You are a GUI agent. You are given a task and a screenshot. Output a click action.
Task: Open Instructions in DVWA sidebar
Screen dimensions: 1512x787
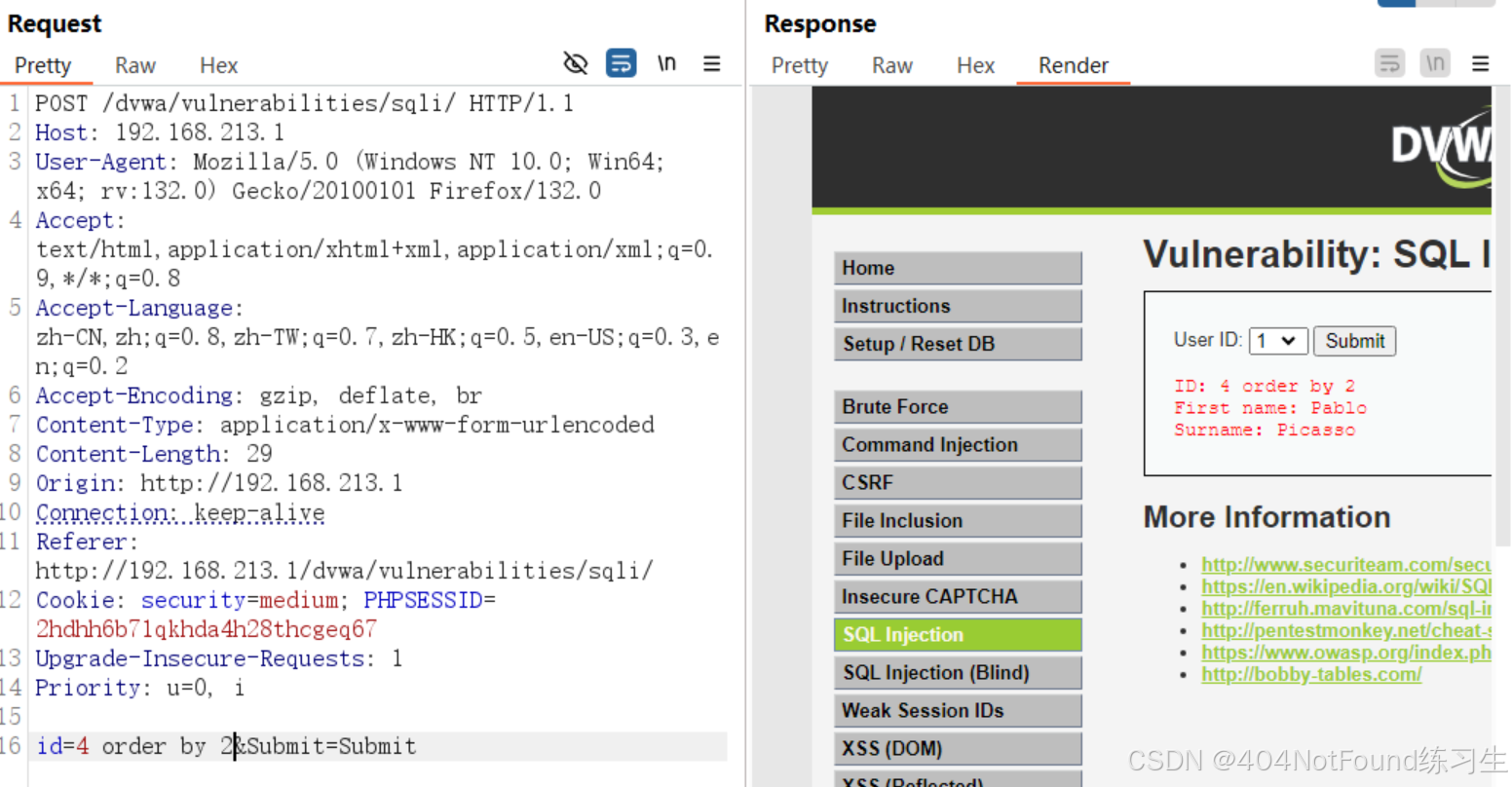pyautogui.click(x=958, y=306)
